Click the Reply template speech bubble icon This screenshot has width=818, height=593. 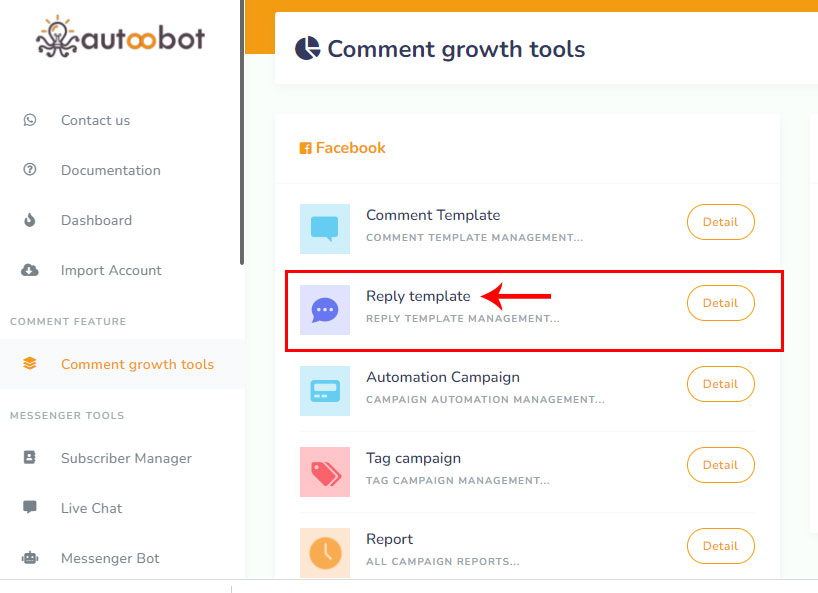[x=325, y=310]
